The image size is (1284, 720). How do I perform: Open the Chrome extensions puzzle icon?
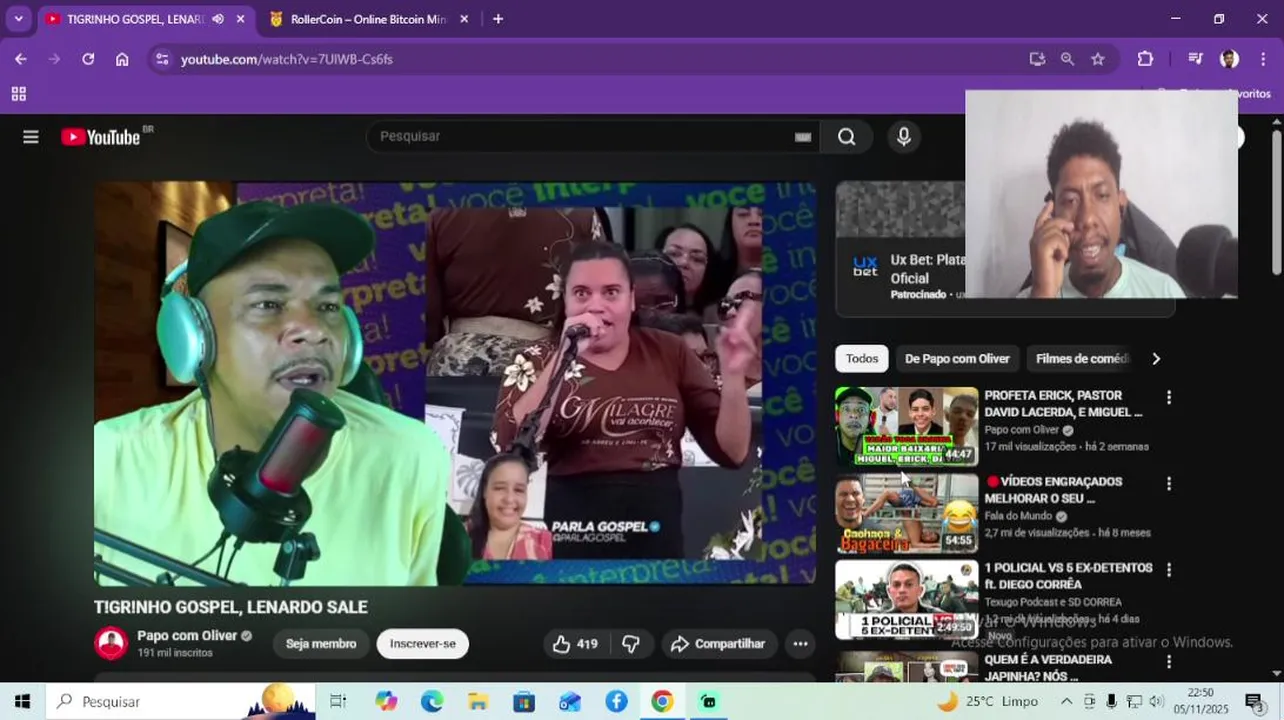point(1146,59)
